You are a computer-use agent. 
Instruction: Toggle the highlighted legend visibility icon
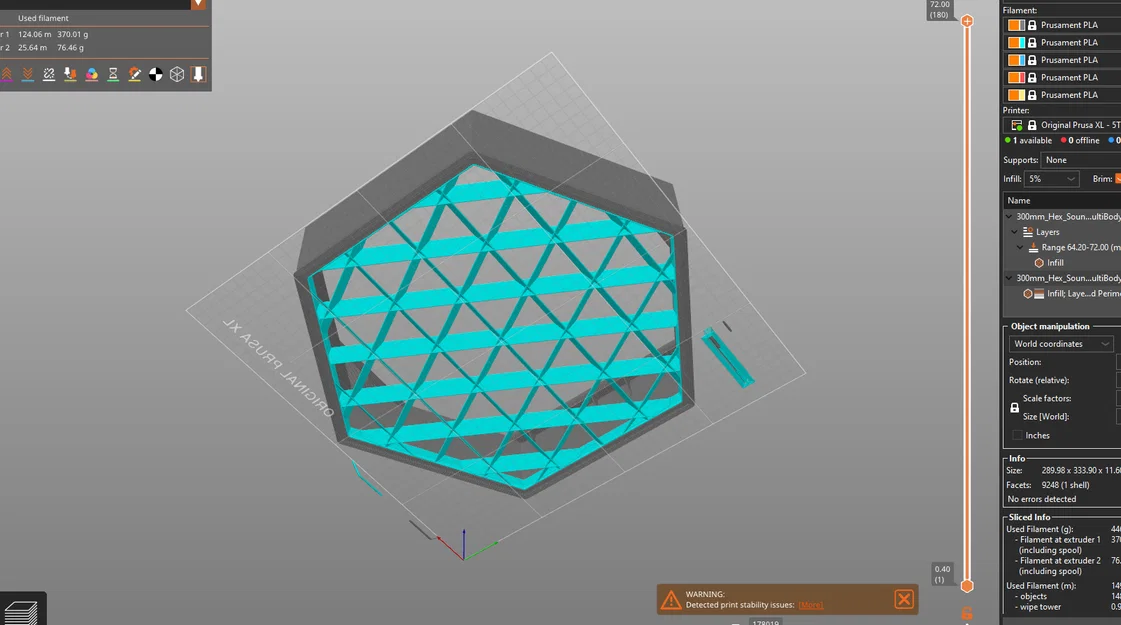click(198, 74)
